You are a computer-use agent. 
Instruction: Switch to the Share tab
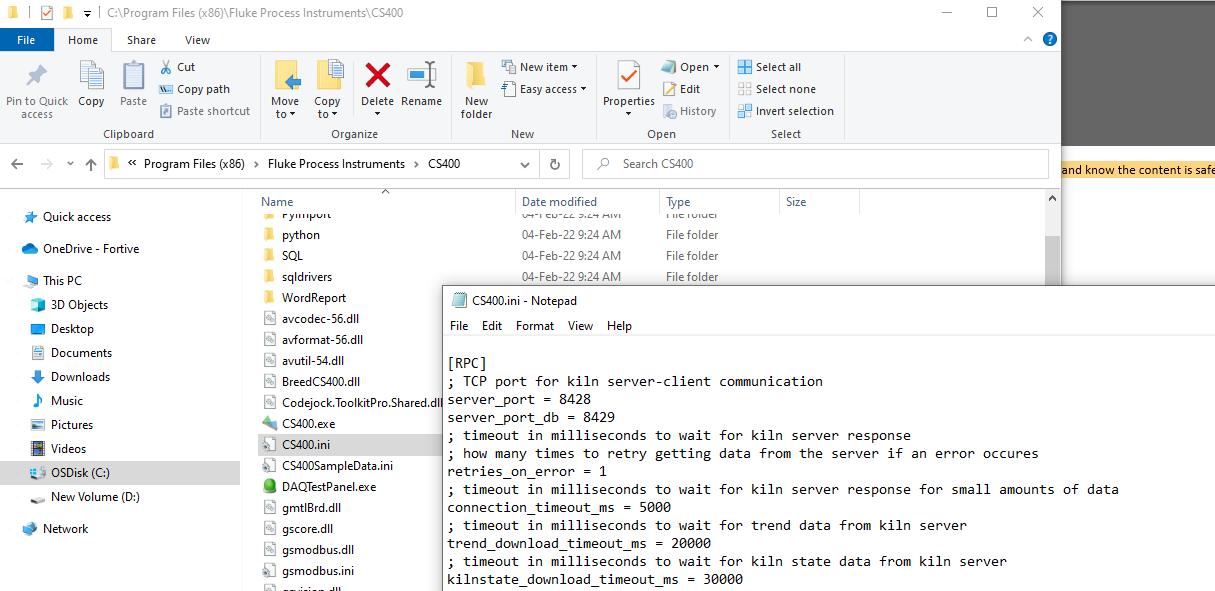[x=141, y=40]
